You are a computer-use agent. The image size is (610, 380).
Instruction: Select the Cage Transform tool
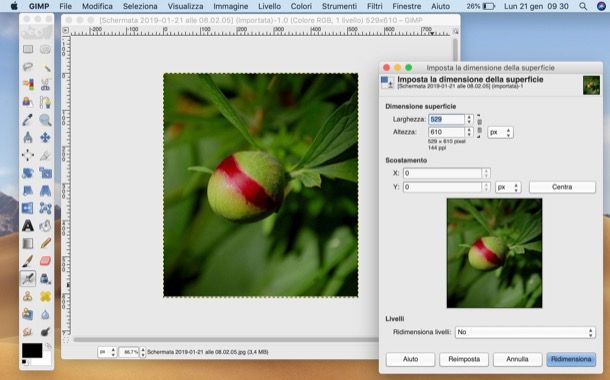(45, 208)
